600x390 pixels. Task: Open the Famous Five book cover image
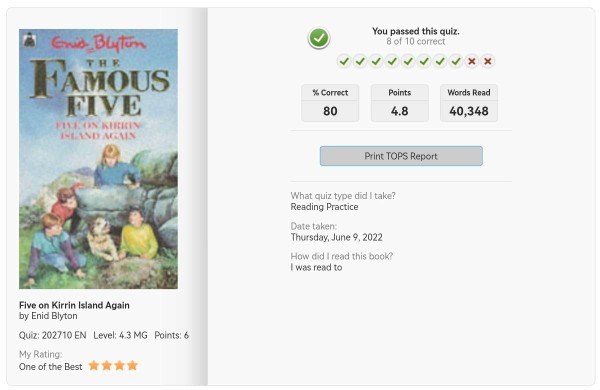point(98,159)
